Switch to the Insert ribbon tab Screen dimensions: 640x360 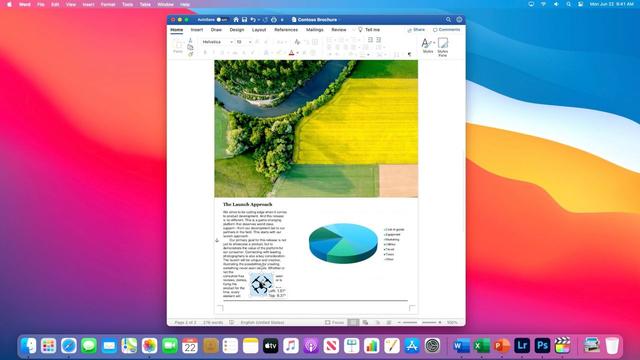pyautogui.click(x=197, y=30)
